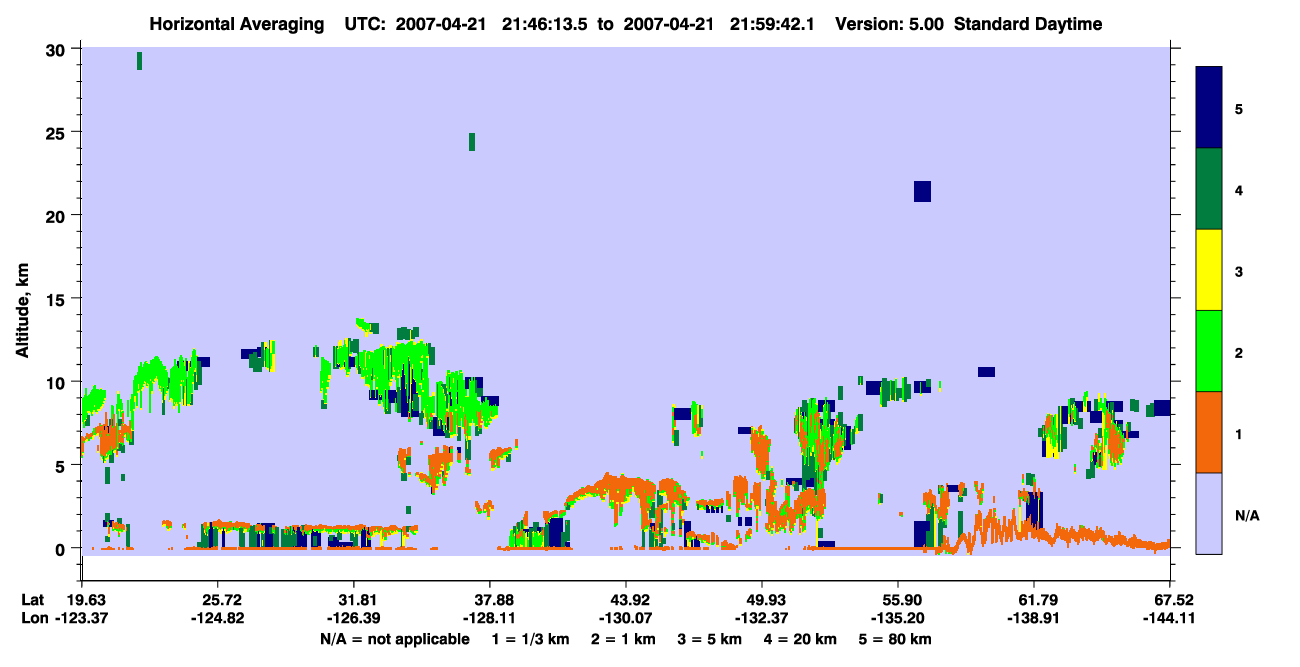The image size is (1300, 667).
Task: Click the lavender N/A colorbar segment
Action: (1209, 513)
